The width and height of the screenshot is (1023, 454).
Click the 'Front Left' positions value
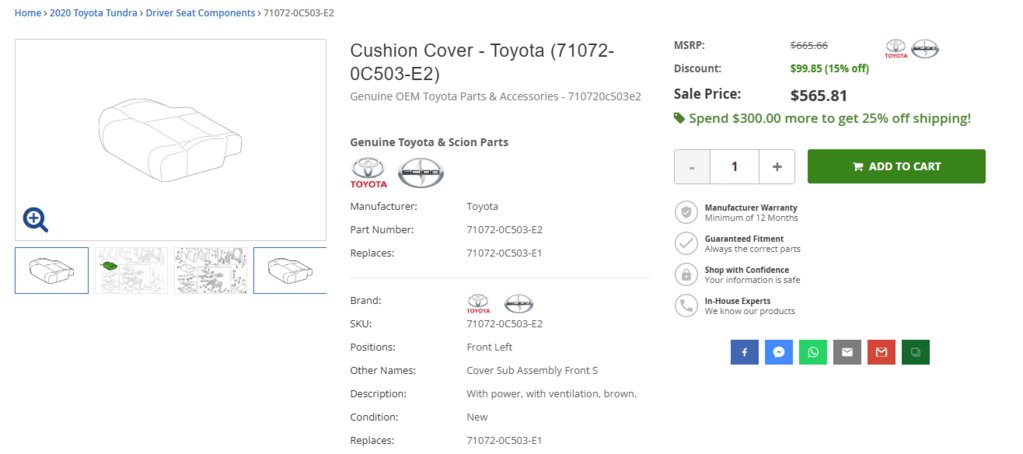tap(489, 347)
